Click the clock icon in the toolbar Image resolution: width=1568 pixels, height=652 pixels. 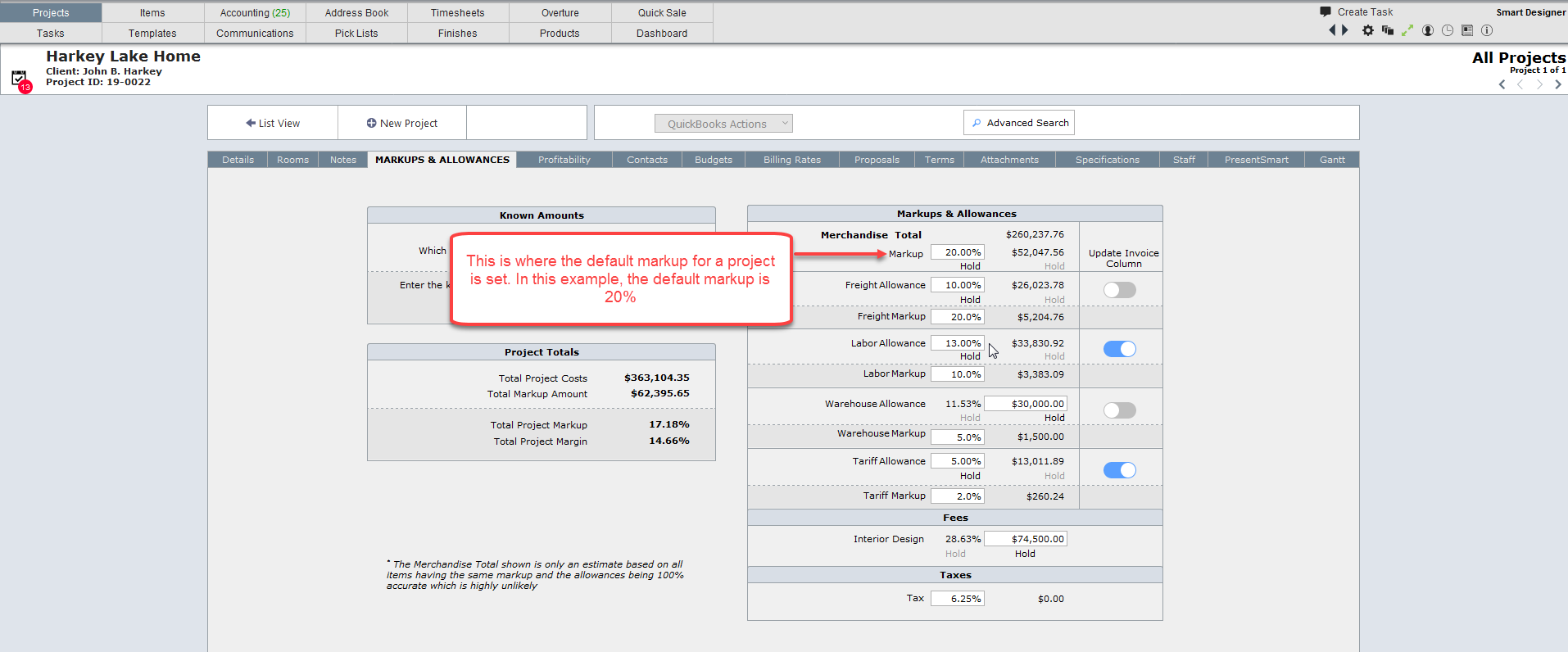click(1448, 30)
